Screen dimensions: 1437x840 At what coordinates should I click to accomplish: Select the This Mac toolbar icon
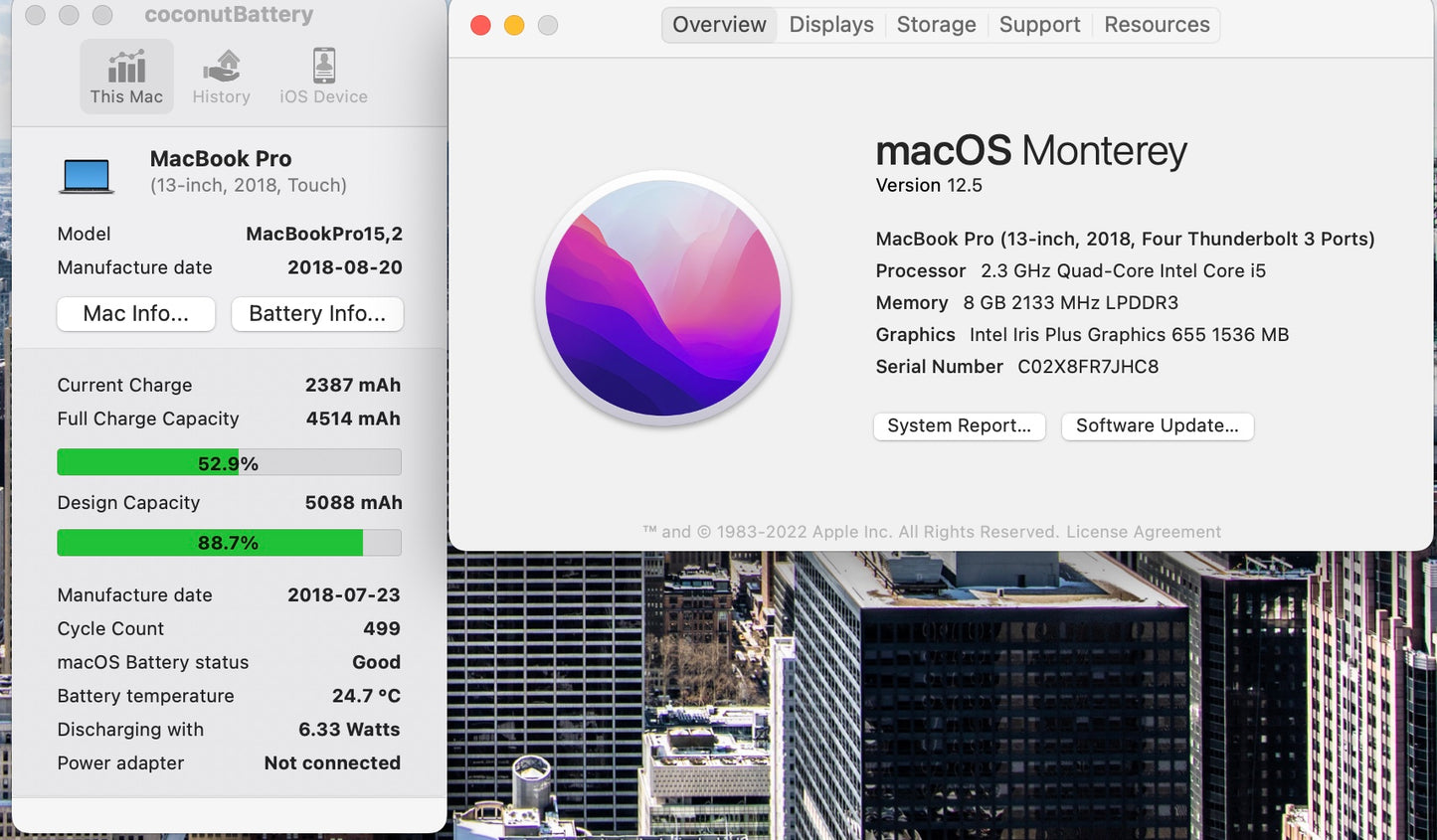(x=126, y=77)
